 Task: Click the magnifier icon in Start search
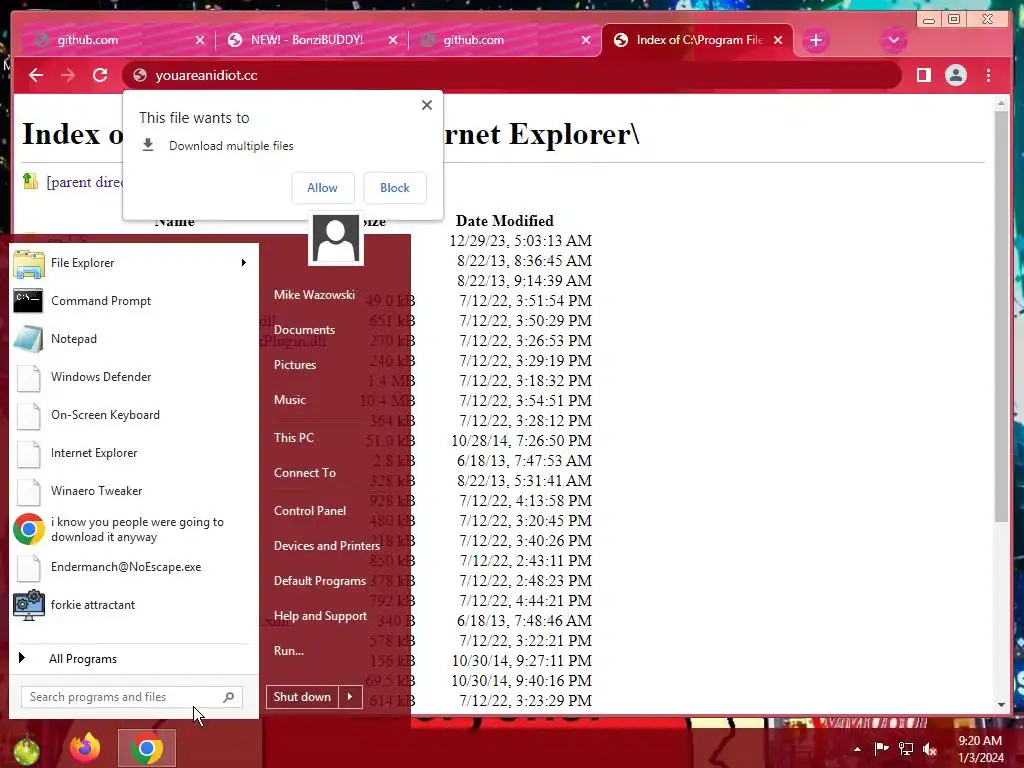(x=229, y=697)
